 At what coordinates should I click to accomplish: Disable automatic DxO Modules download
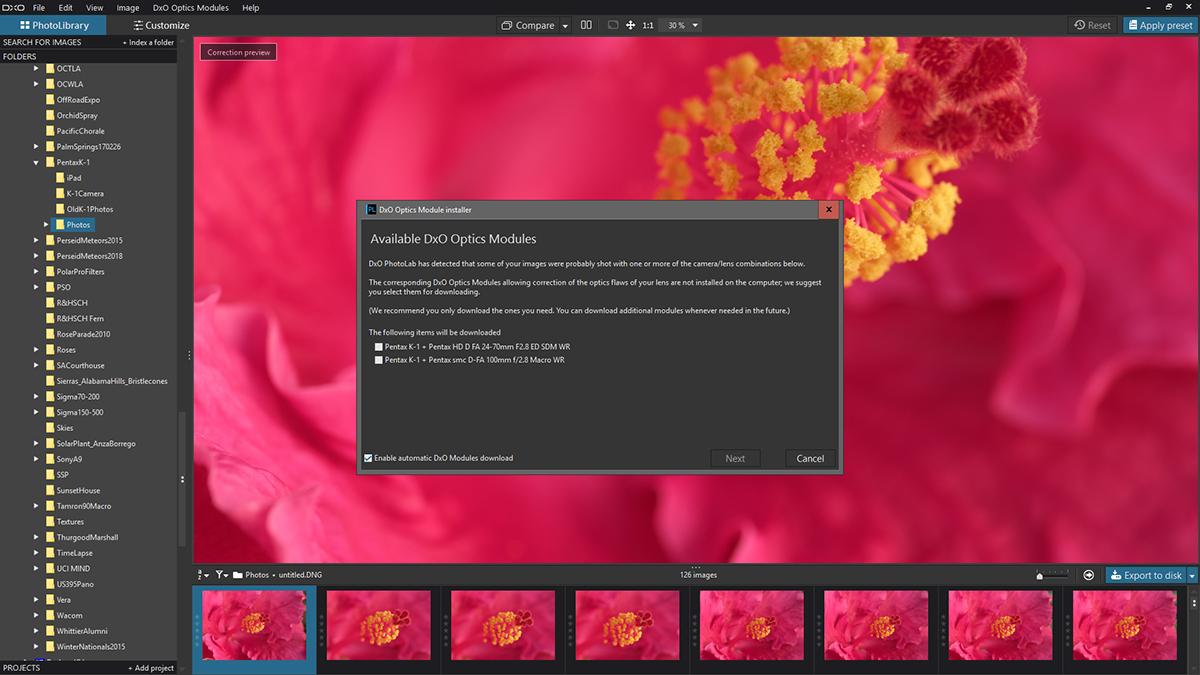368,458
